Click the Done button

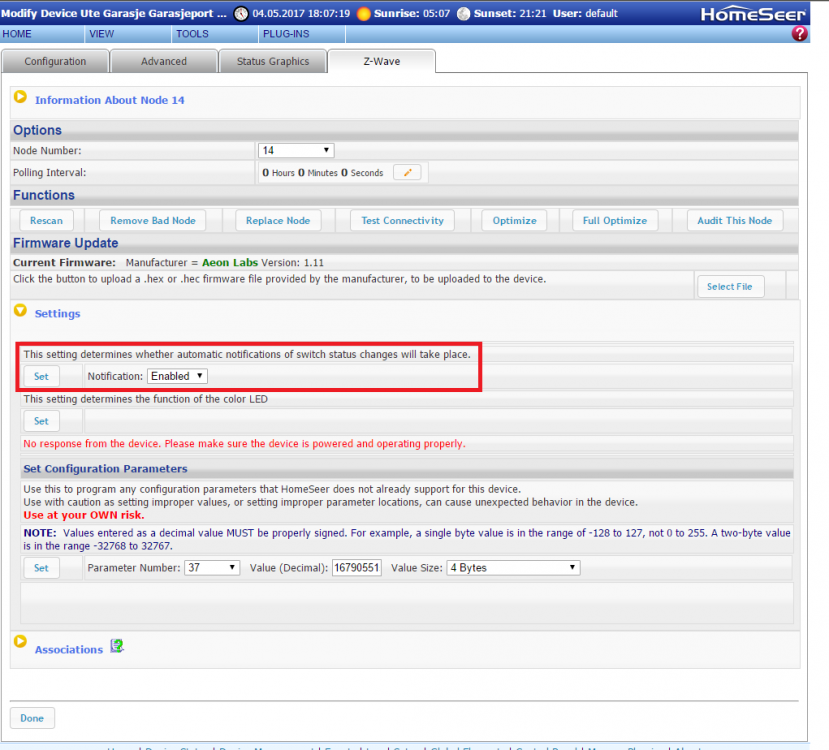pyautogui.click(x=32, y=718)
